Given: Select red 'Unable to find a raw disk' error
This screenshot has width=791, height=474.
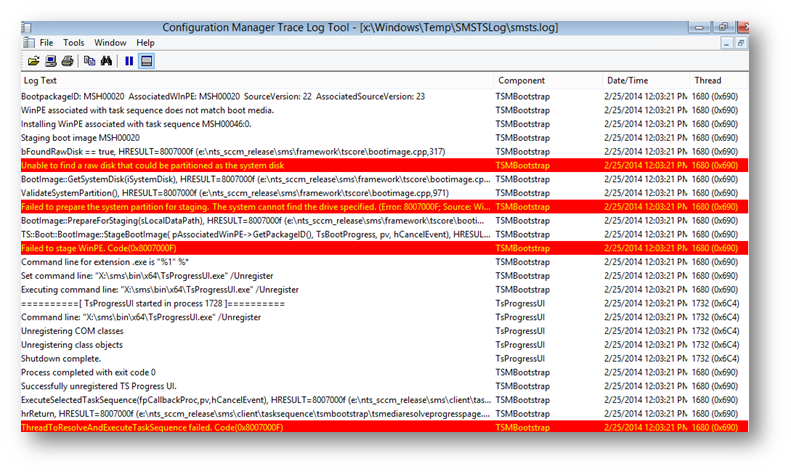Looking at the screenshot, I should pos(385,165).
